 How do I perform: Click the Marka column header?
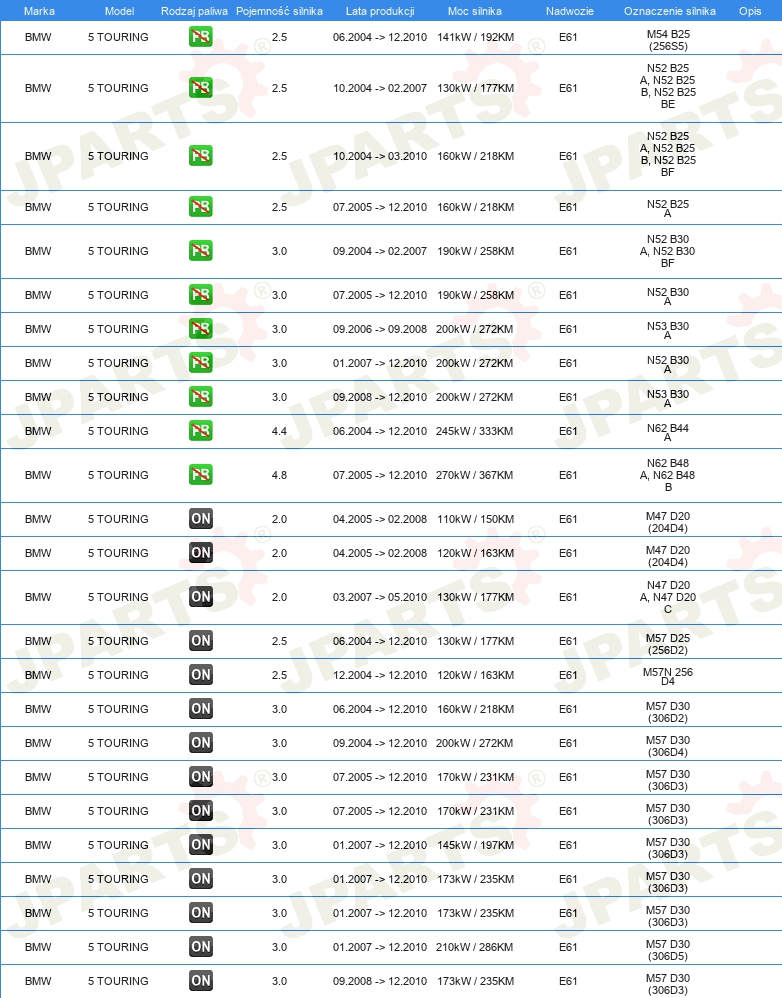point(39,11)
